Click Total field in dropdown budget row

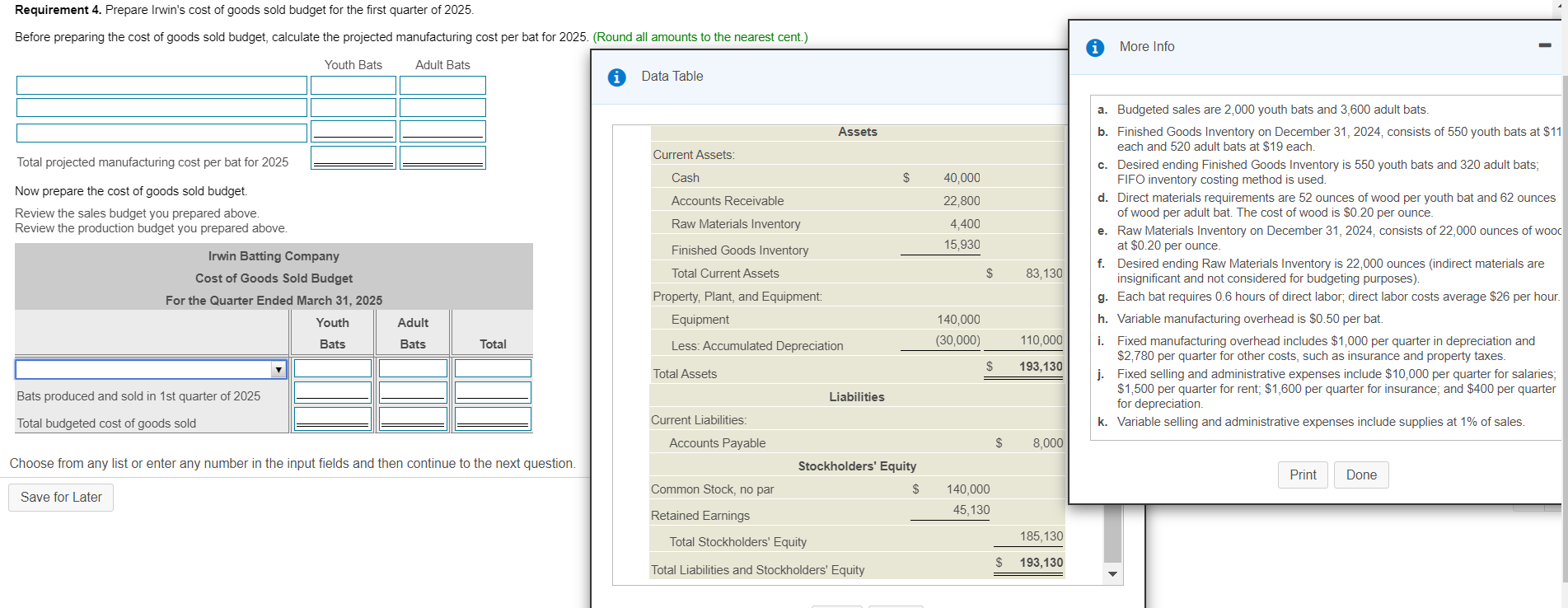[493, 368]
